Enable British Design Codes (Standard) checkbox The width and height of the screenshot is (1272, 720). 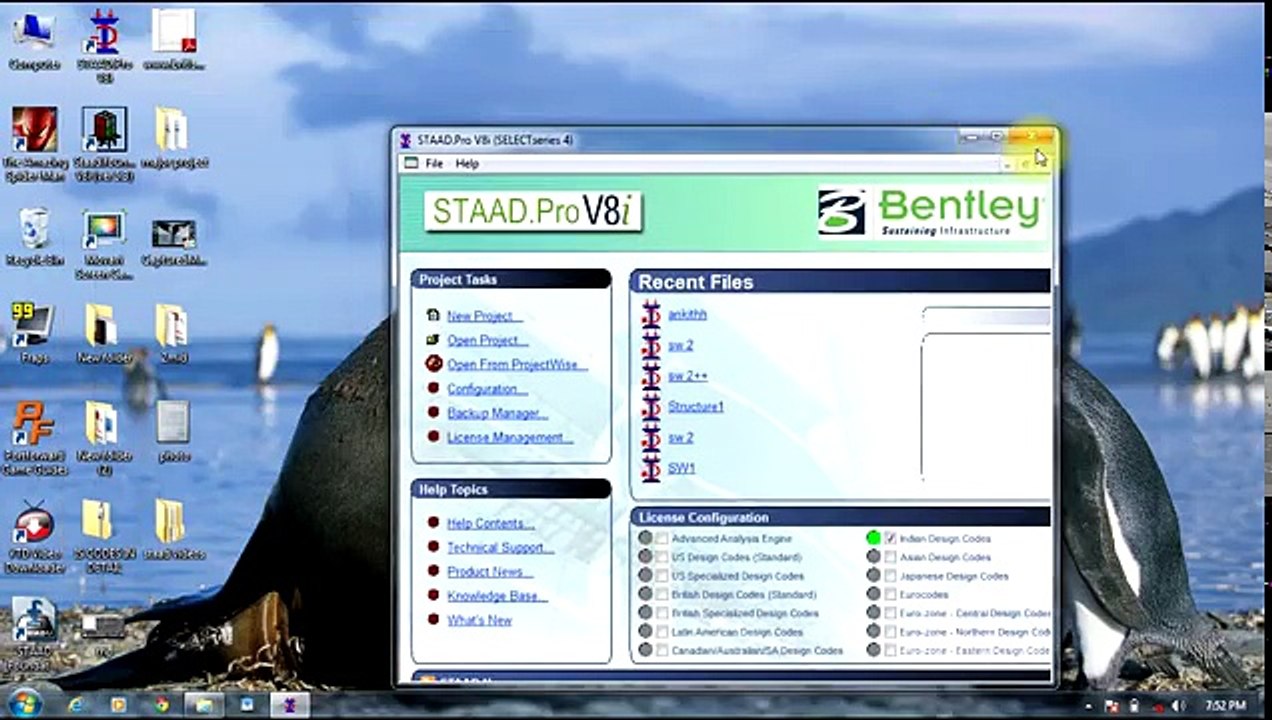[x=662, y=594]
